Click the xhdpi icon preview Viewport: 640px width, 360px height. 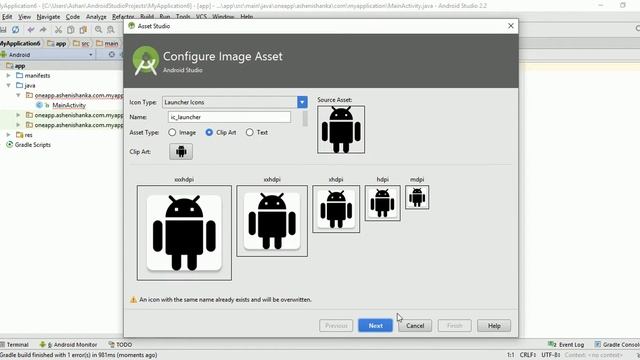click(336, 209)
